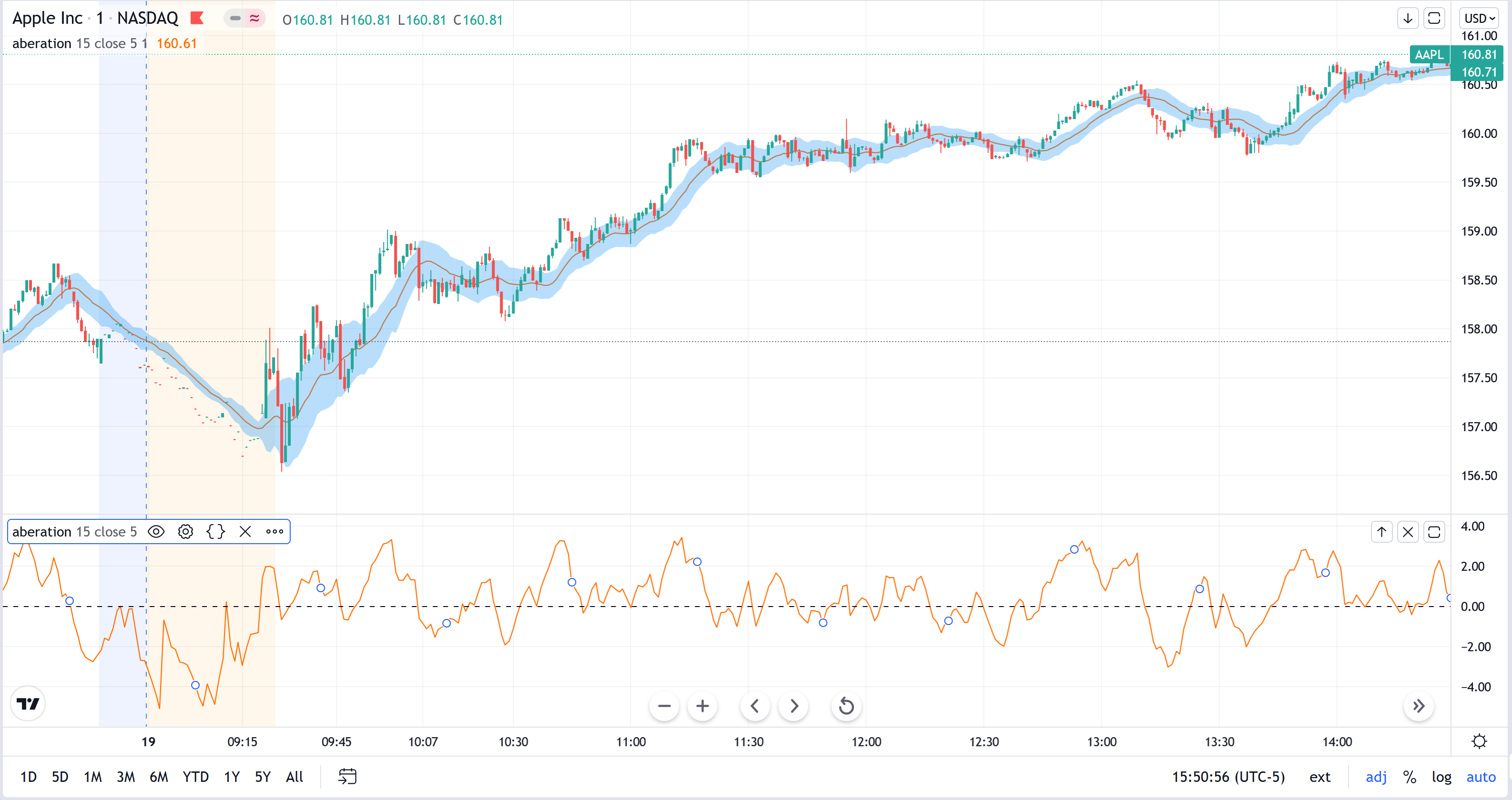Click the NASDAQ exchange label

[x=147, y=18]
